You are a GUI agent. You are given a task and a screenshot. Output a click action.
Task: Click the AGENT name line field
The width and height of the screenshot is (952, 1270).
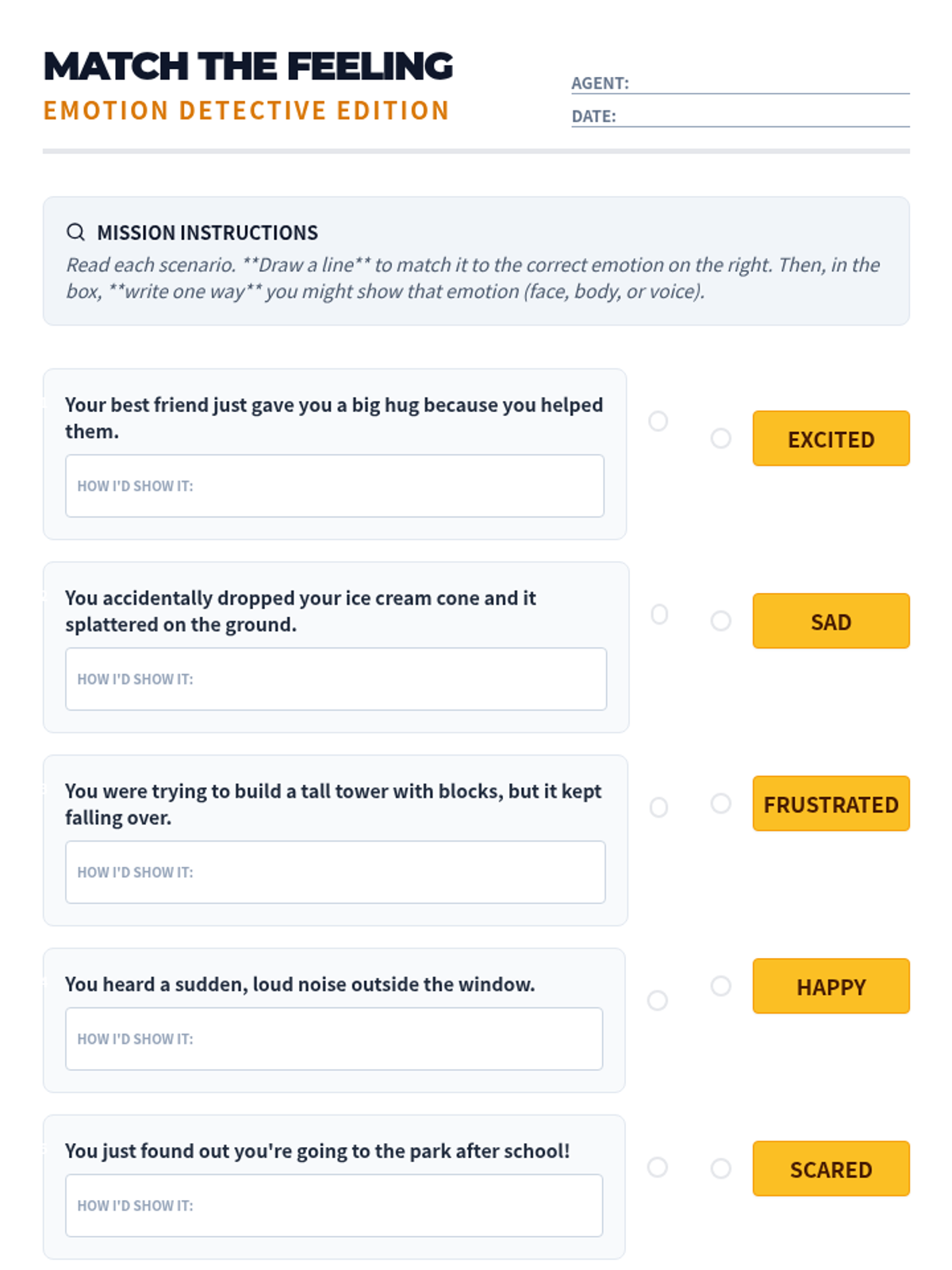[x=768, y=84]
